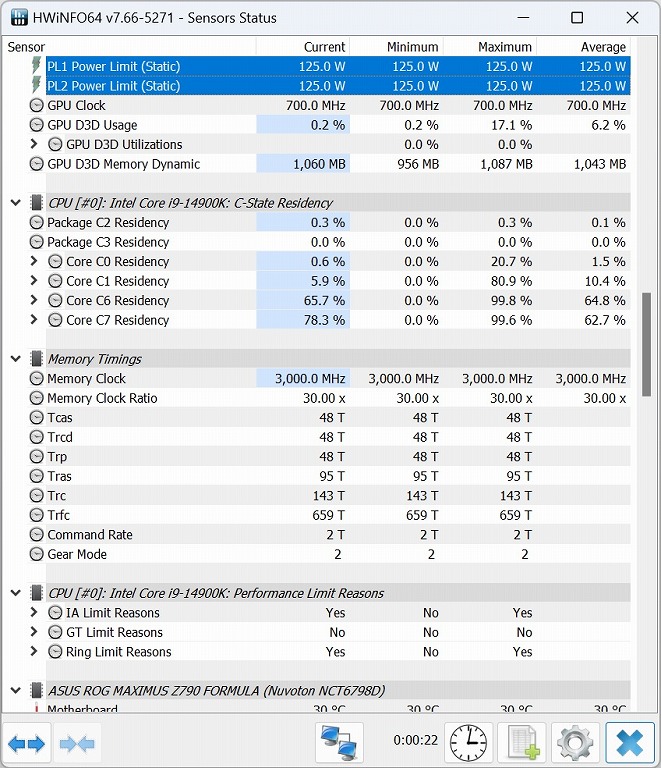
Task: Click the log file start icon
Action: coord(522,743)
